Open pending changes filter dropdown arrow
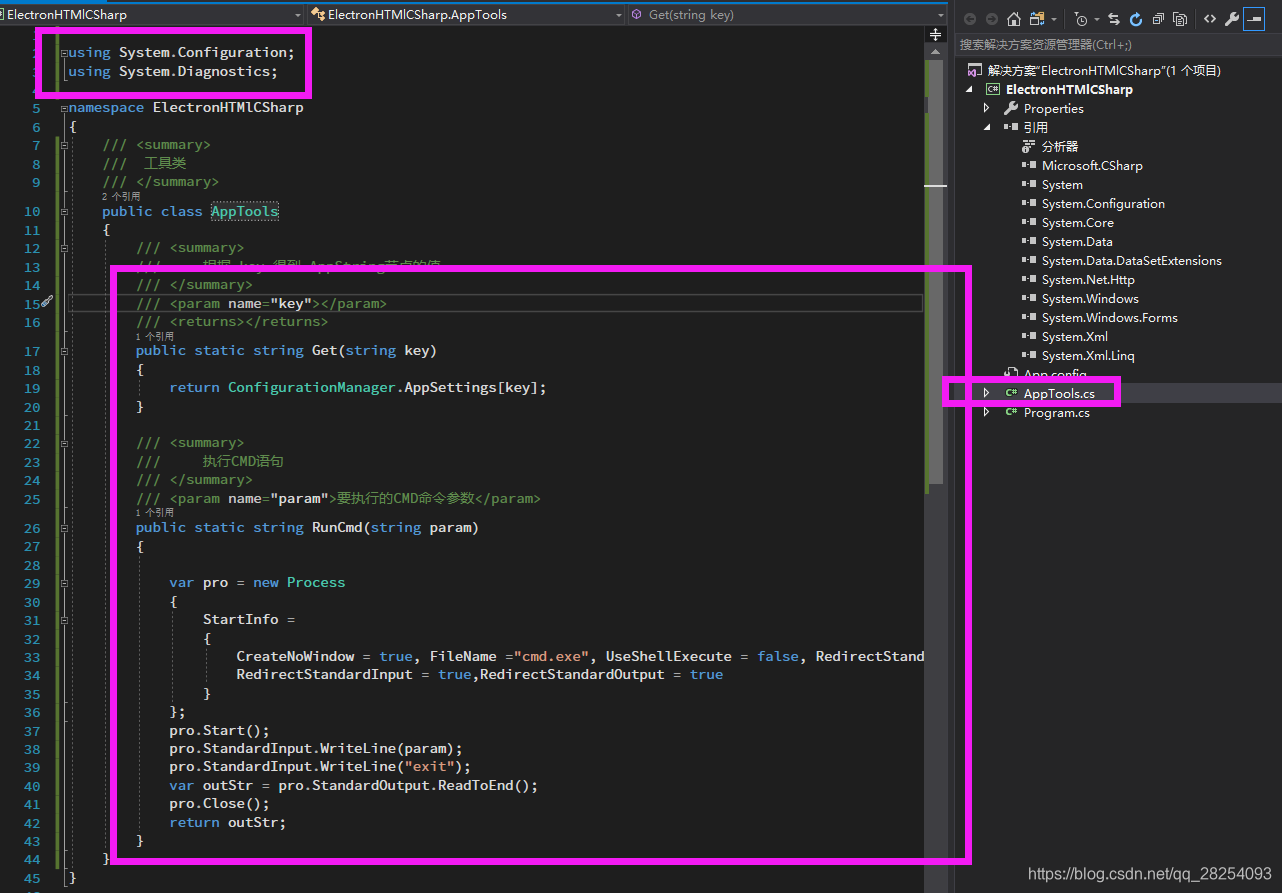 pos(1096,20)
